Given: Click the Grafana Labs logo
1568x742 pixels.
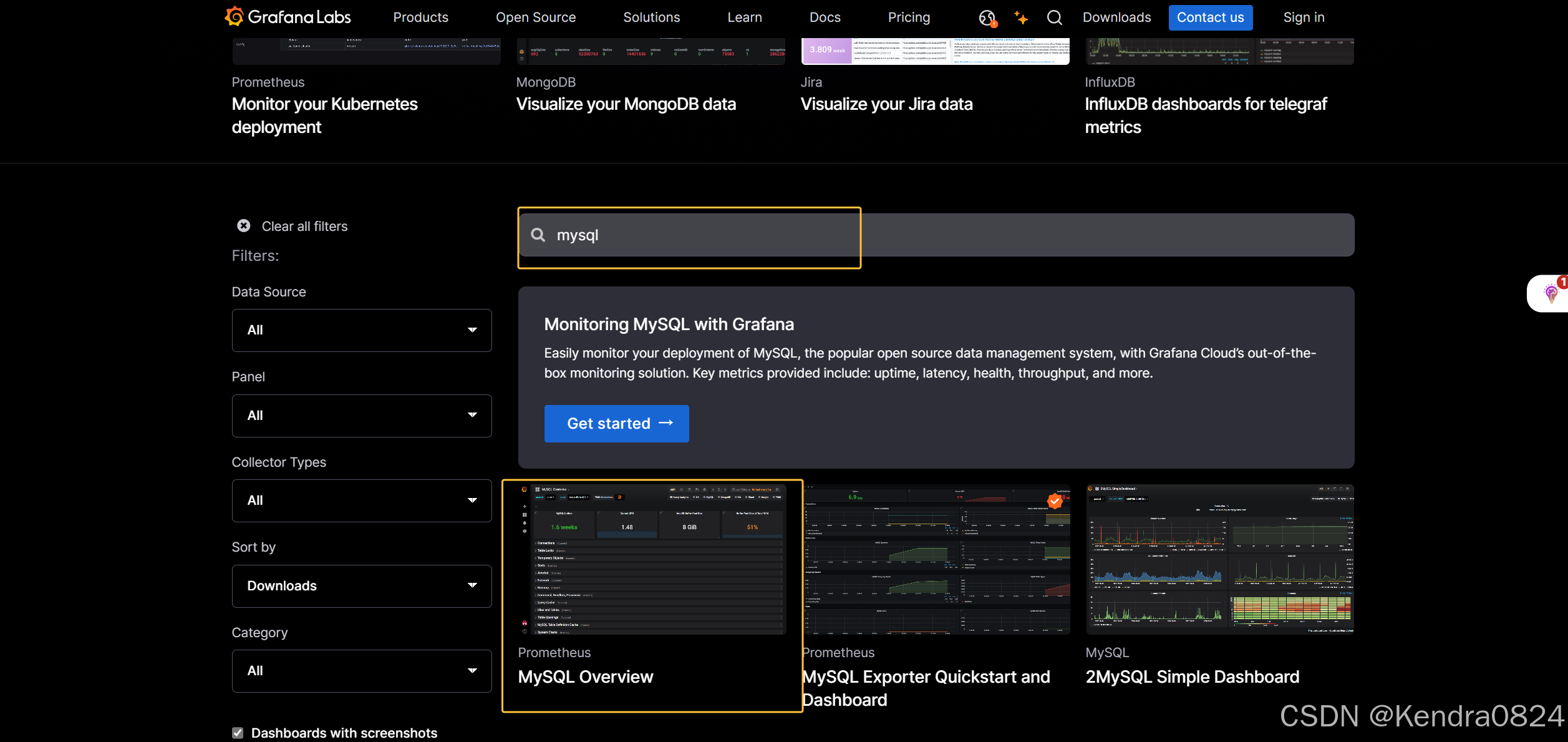Looking at the screenshot, I should [x=288, y=17].
